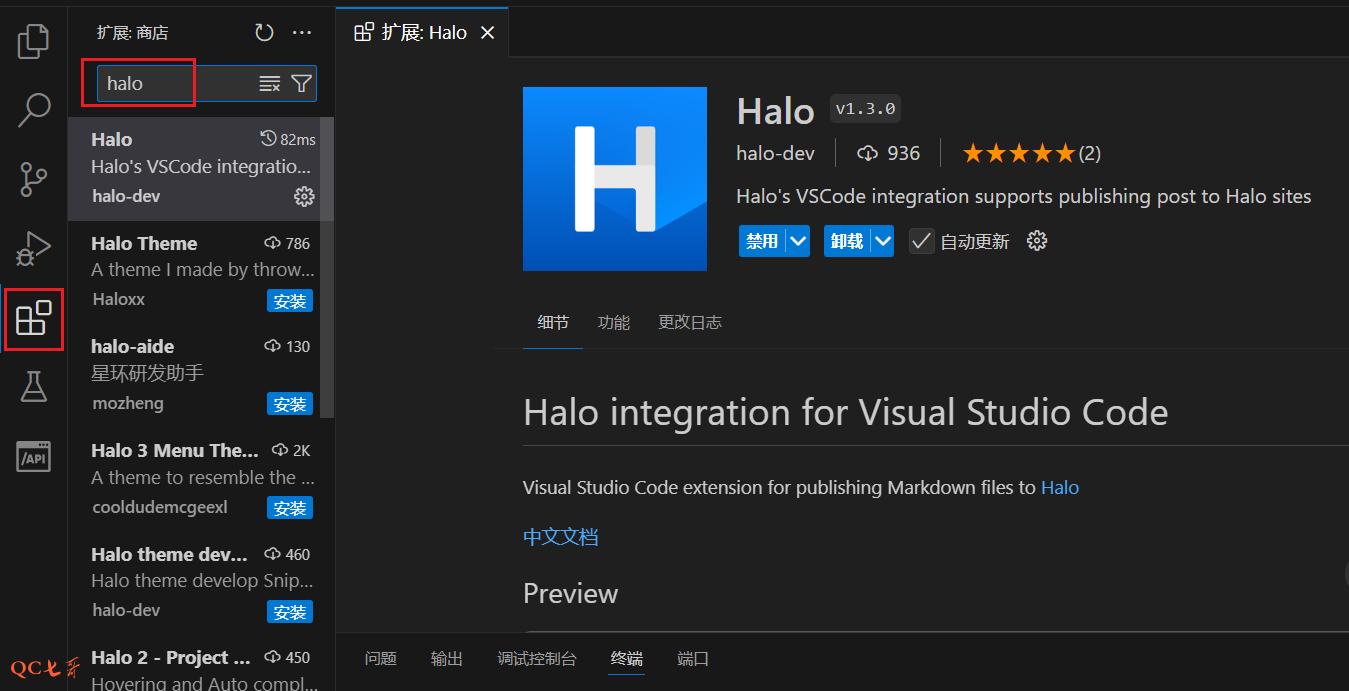This screenshot has height=691, width=1349.
Task: Open the Chinese documentation link
Action: [x=560, y=536]
